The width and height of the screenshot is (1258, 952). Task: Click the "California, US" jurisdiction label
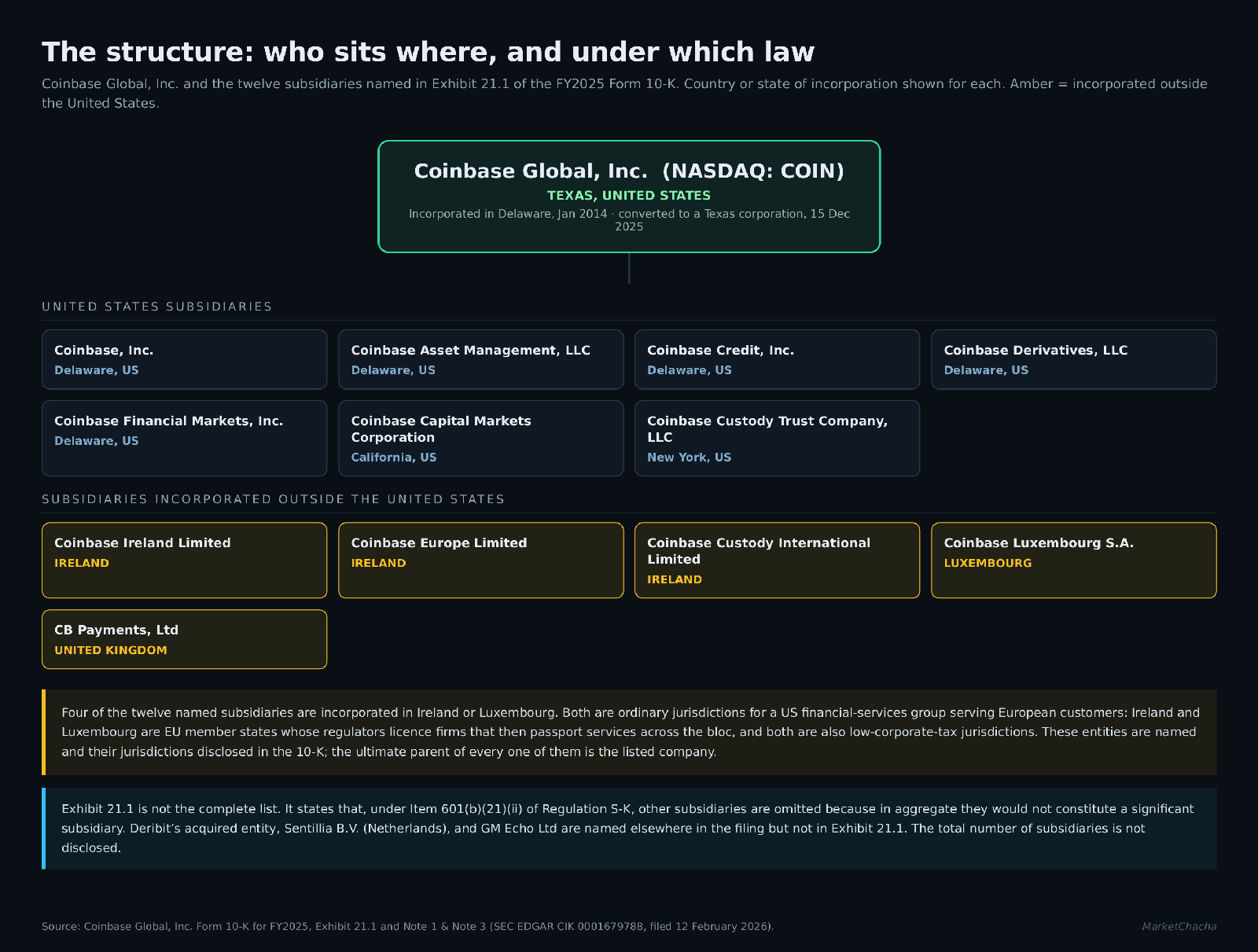(394, 458)
